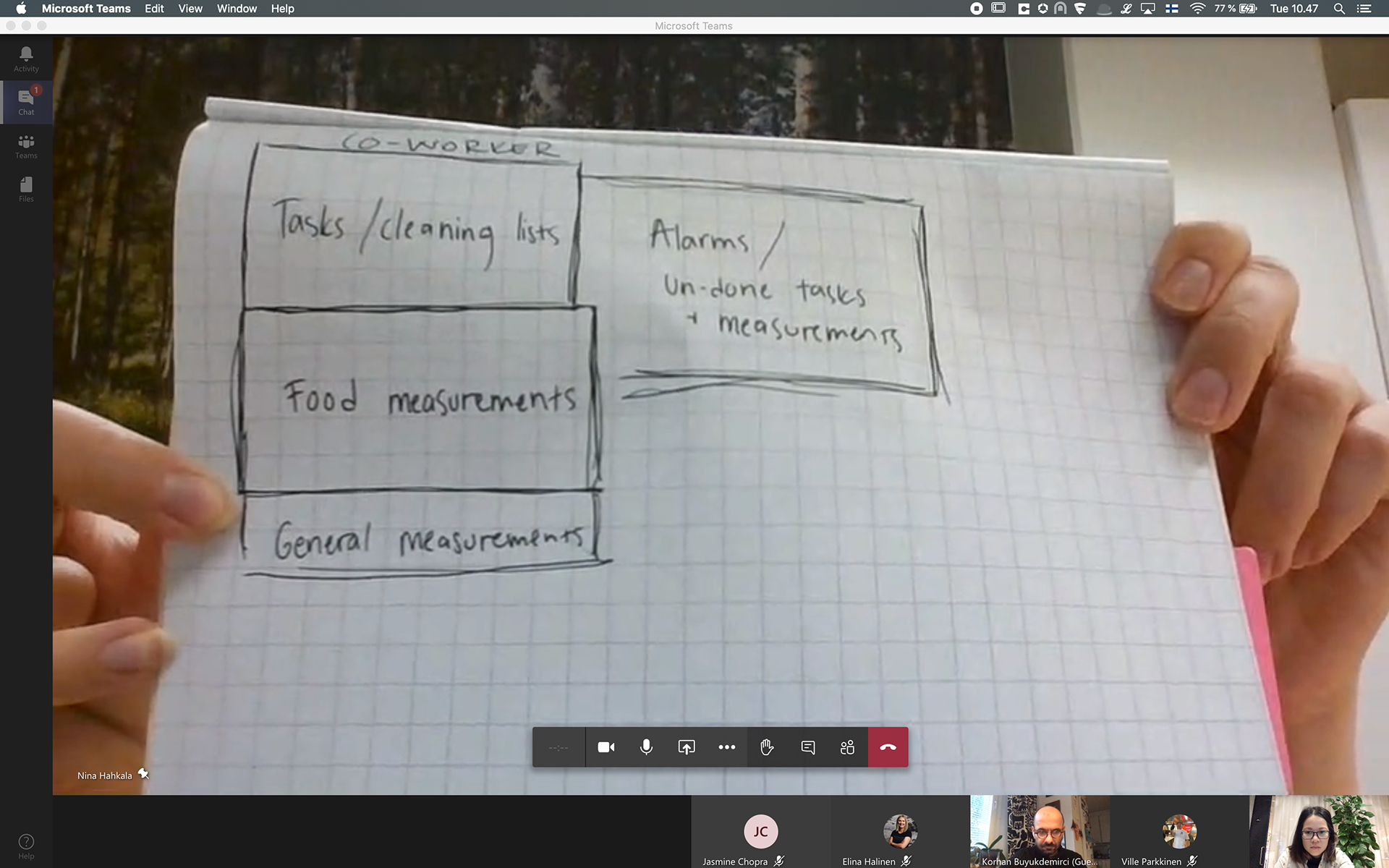Click Jasmine Chopra muted mic icon
The height and width of the screenshot is (868, 1389).
coord(778,861)
